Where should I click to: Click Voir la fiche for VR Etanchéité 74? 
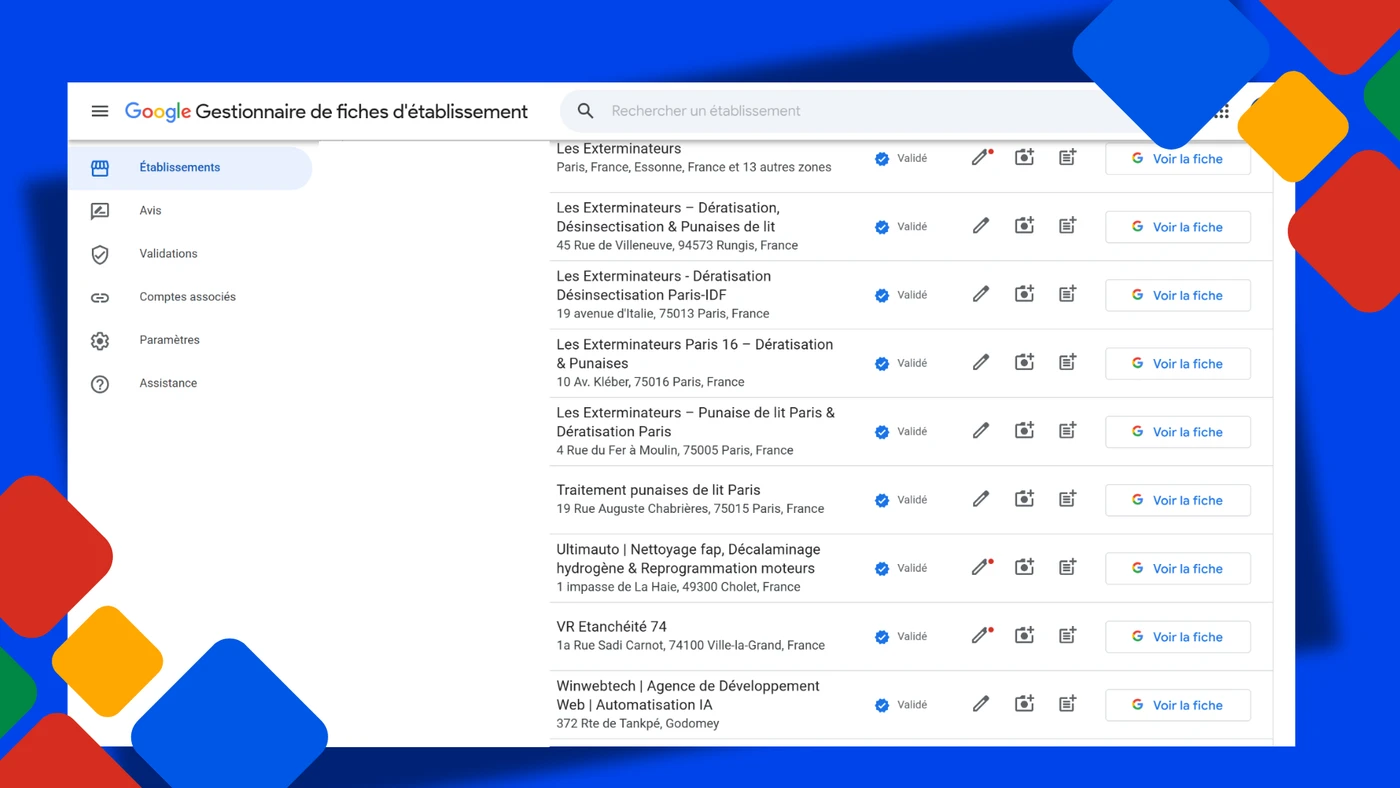(1178, 637)
